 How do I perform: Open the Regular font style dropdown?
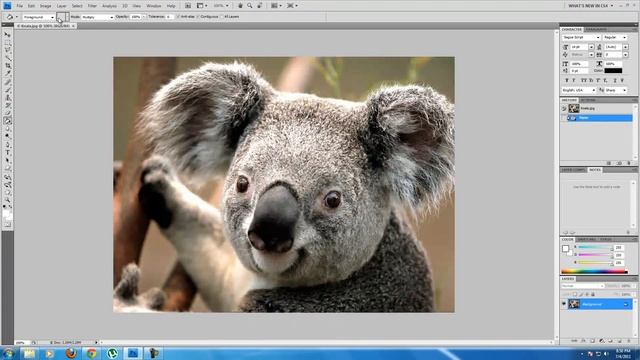click(615, 37)
